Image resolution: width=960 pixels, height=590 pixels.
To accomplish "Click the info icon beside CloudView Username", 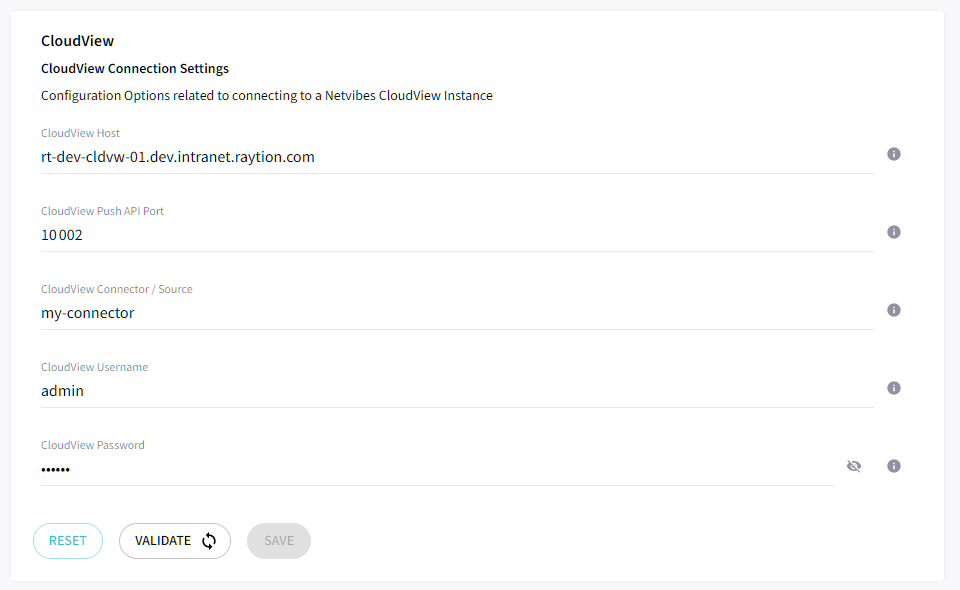I will pyautogui.click(x=894, y=388).
